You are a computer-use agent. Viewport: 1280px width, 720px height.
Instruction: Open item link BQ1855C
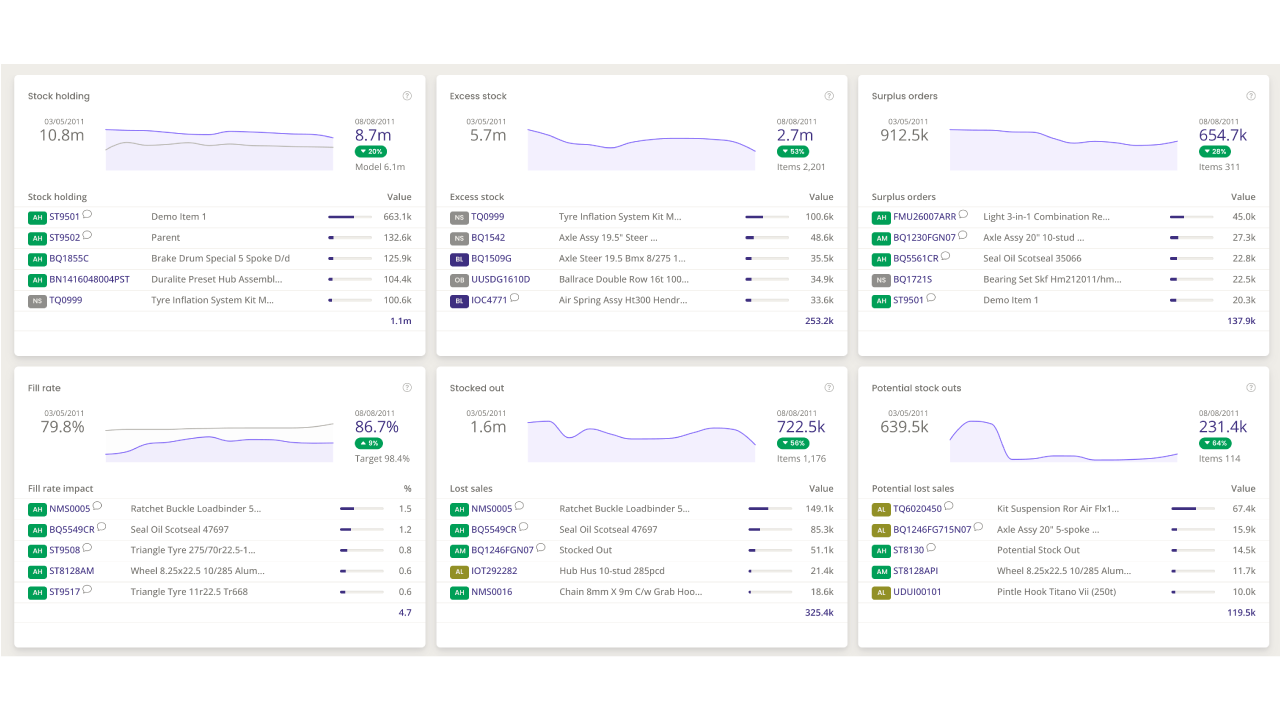coord(69,259)
